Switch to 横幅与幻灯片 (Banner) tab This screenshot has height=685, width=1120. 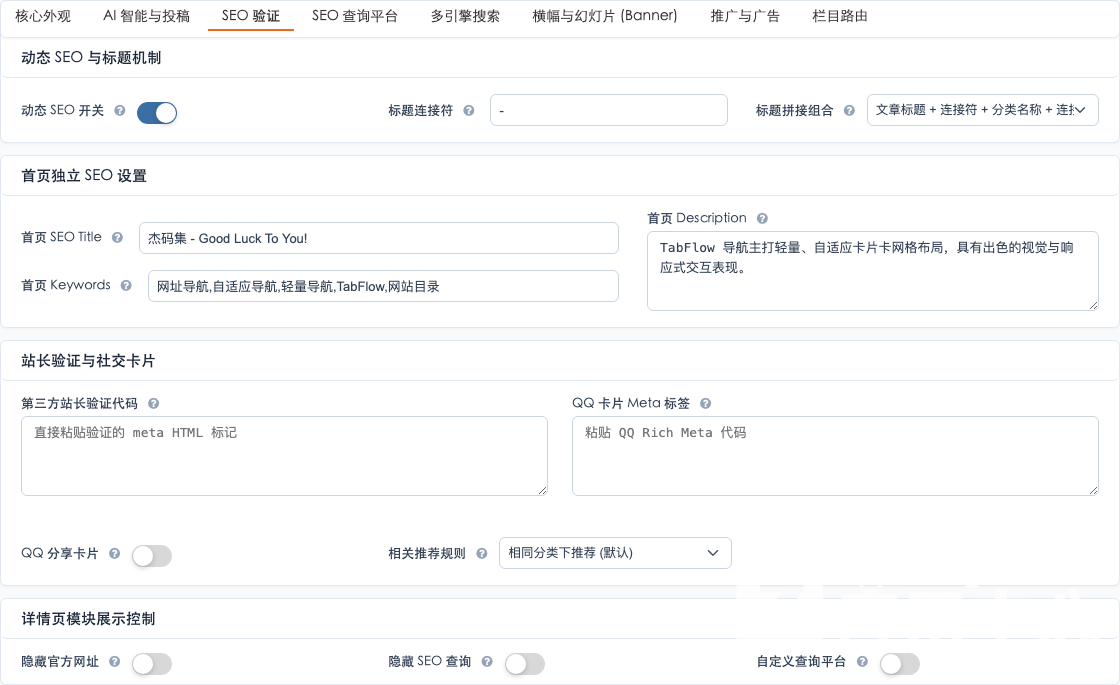tap(604, 16)
